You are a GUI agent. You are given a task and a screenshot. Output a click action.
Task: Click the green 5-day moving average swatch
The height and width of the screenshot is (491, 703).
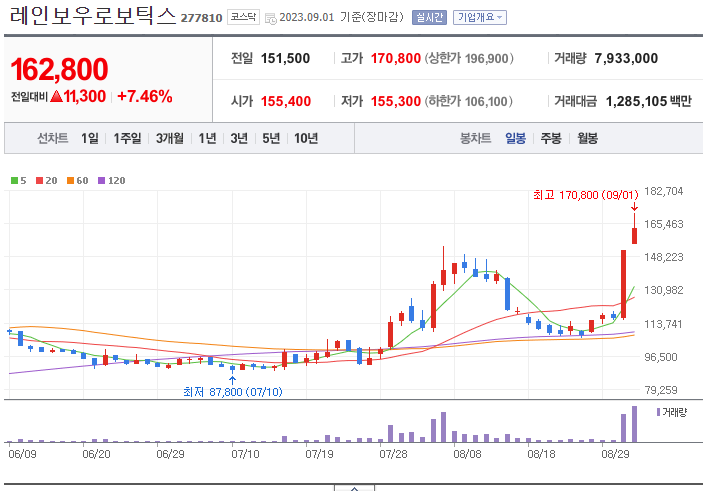click(x=14, y=181)
